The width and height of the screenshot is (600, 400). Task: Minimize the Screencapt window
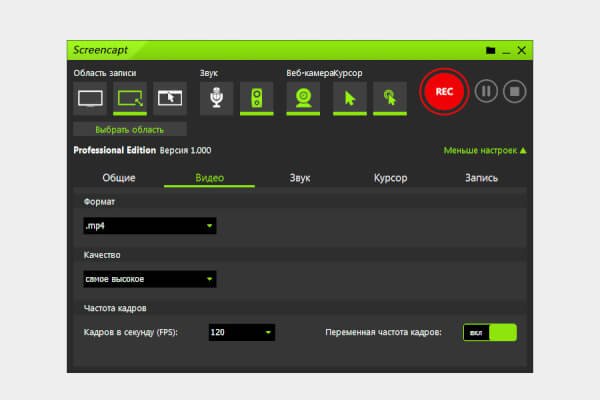(x=506, y=51)
